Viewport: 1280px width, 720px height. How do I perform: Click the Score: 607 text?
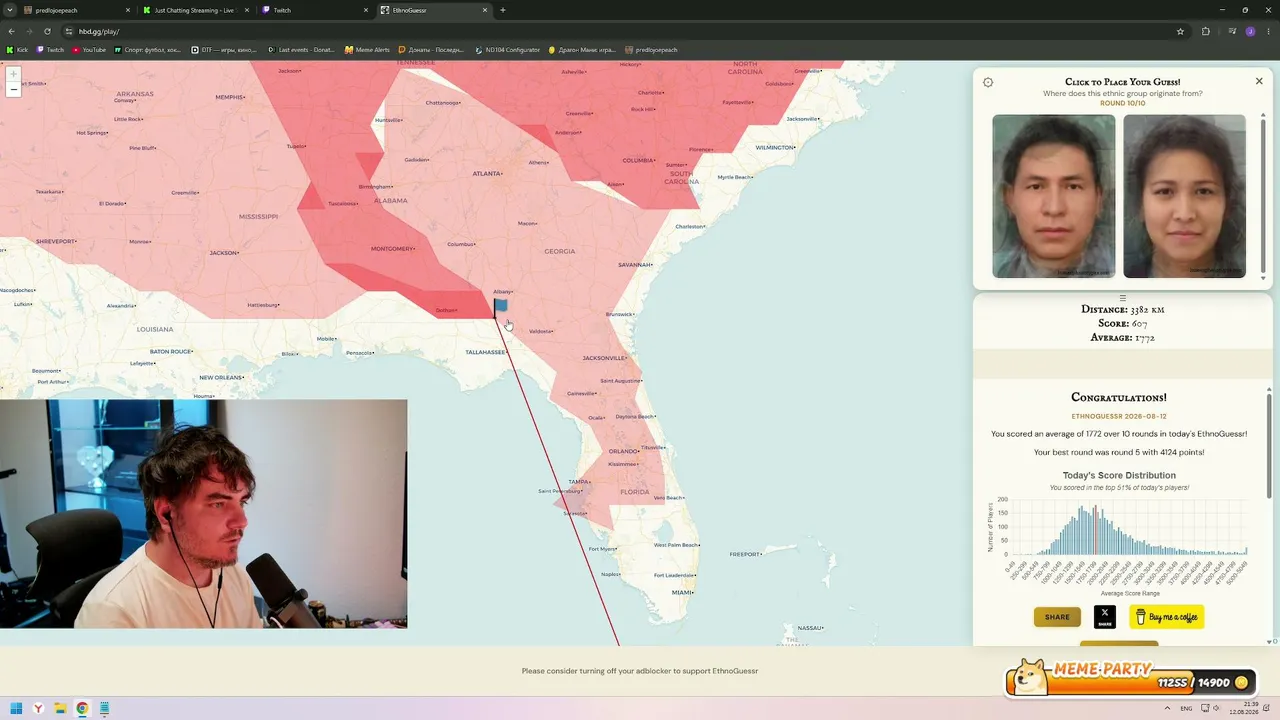point(1122,323)
